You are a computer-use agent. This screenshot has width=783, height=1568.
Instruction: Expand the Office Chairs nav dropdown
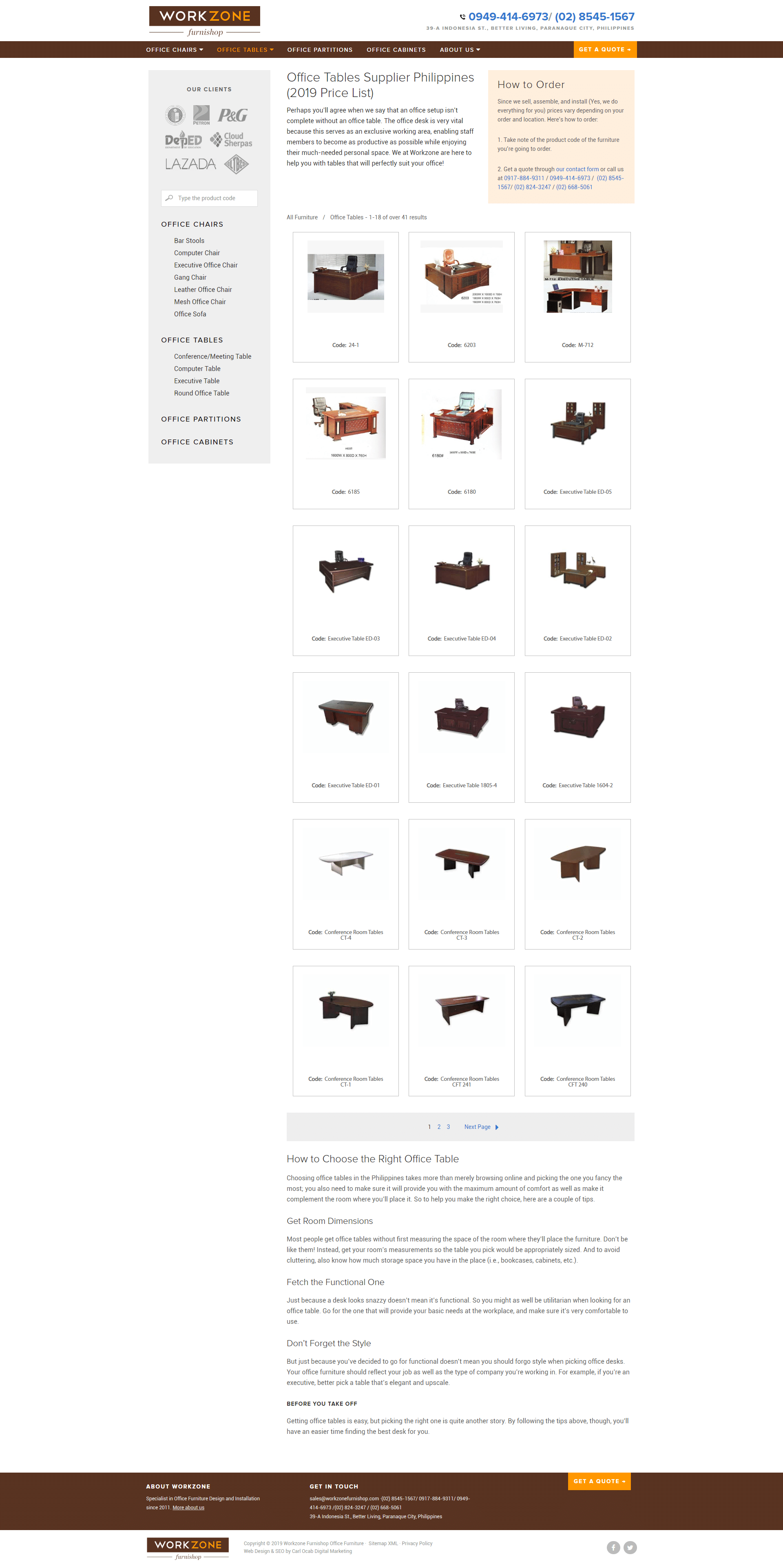tap(175, 50)
